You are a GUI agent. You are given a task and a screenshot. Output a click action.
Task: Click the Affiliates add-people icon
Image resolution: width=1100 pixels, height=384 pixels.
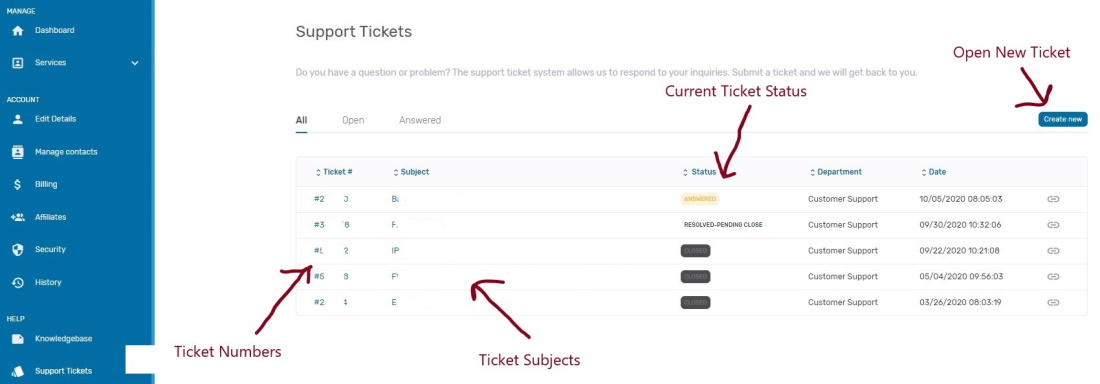pos(18,218)
